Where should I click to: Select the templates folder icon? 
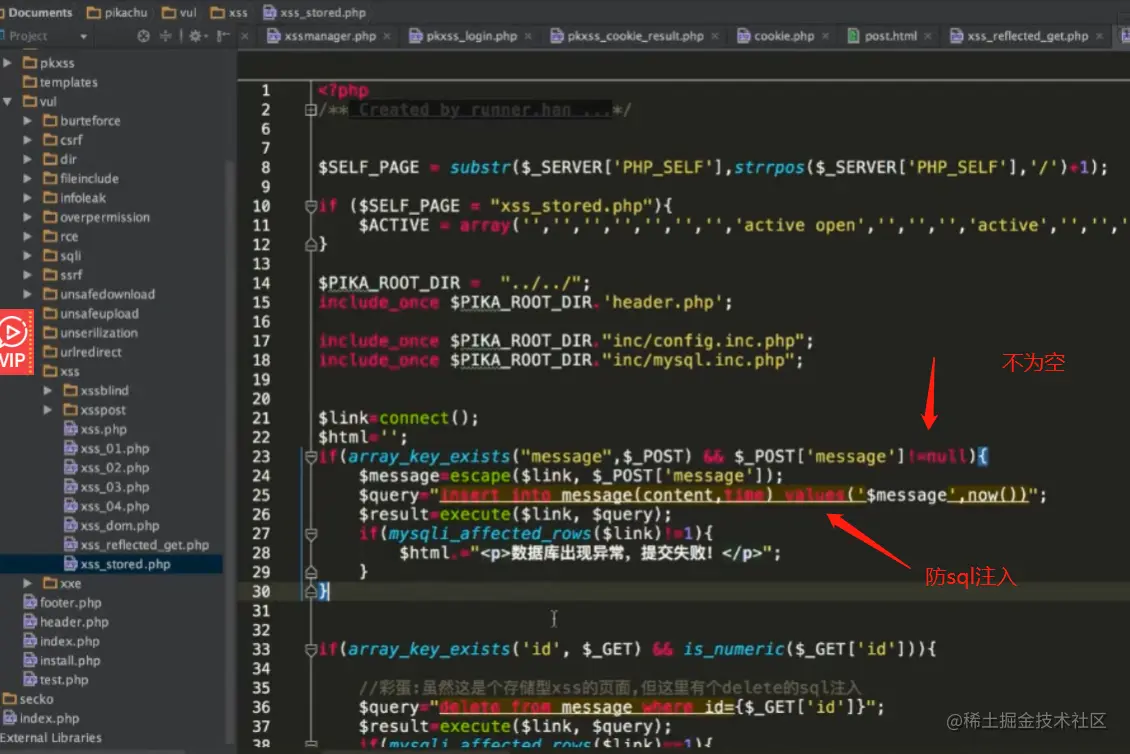click(x=30, y=82)
